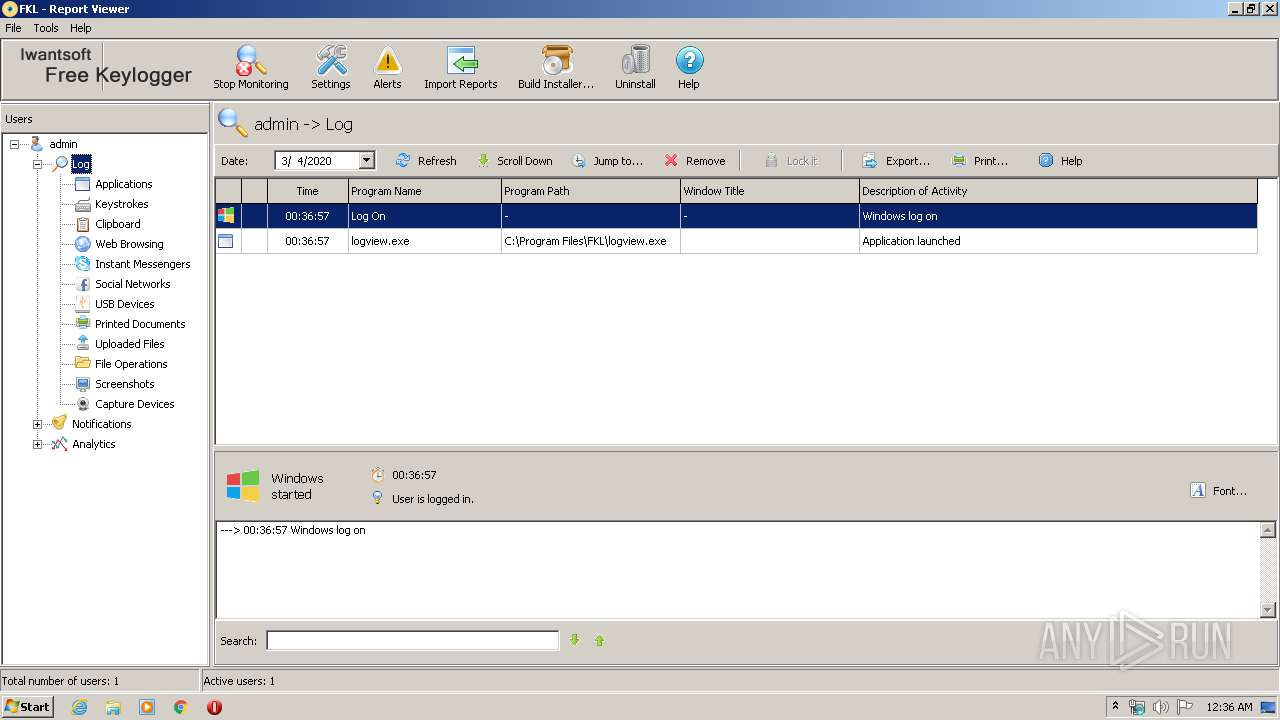The width and height of the screenshot is (1280, 720).
Task: Open the Settings toolbar icon
Action: [x=330, y=67]
